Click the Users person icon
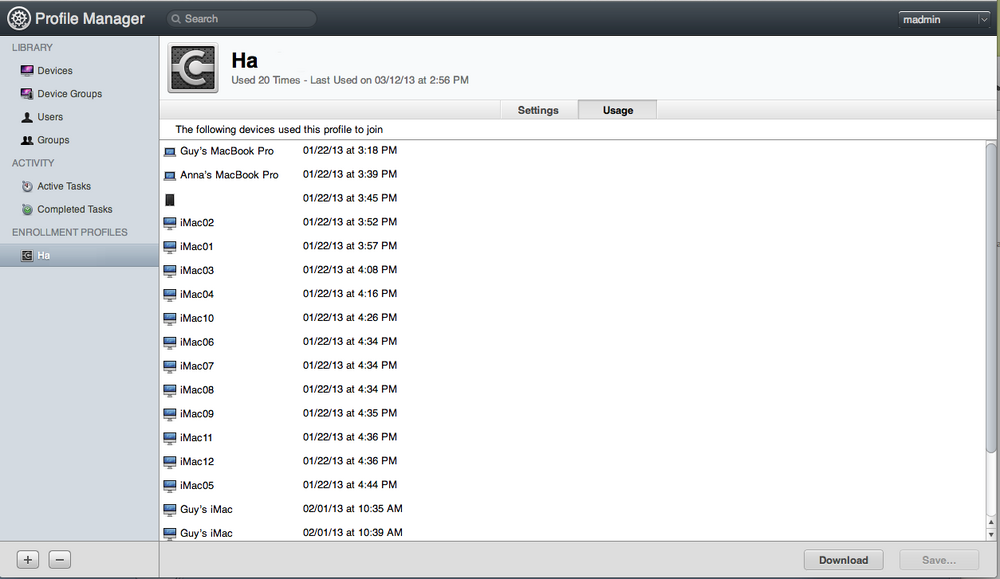Image resolution: width=1000 pixels, height=579 pixels. [27, 117]
